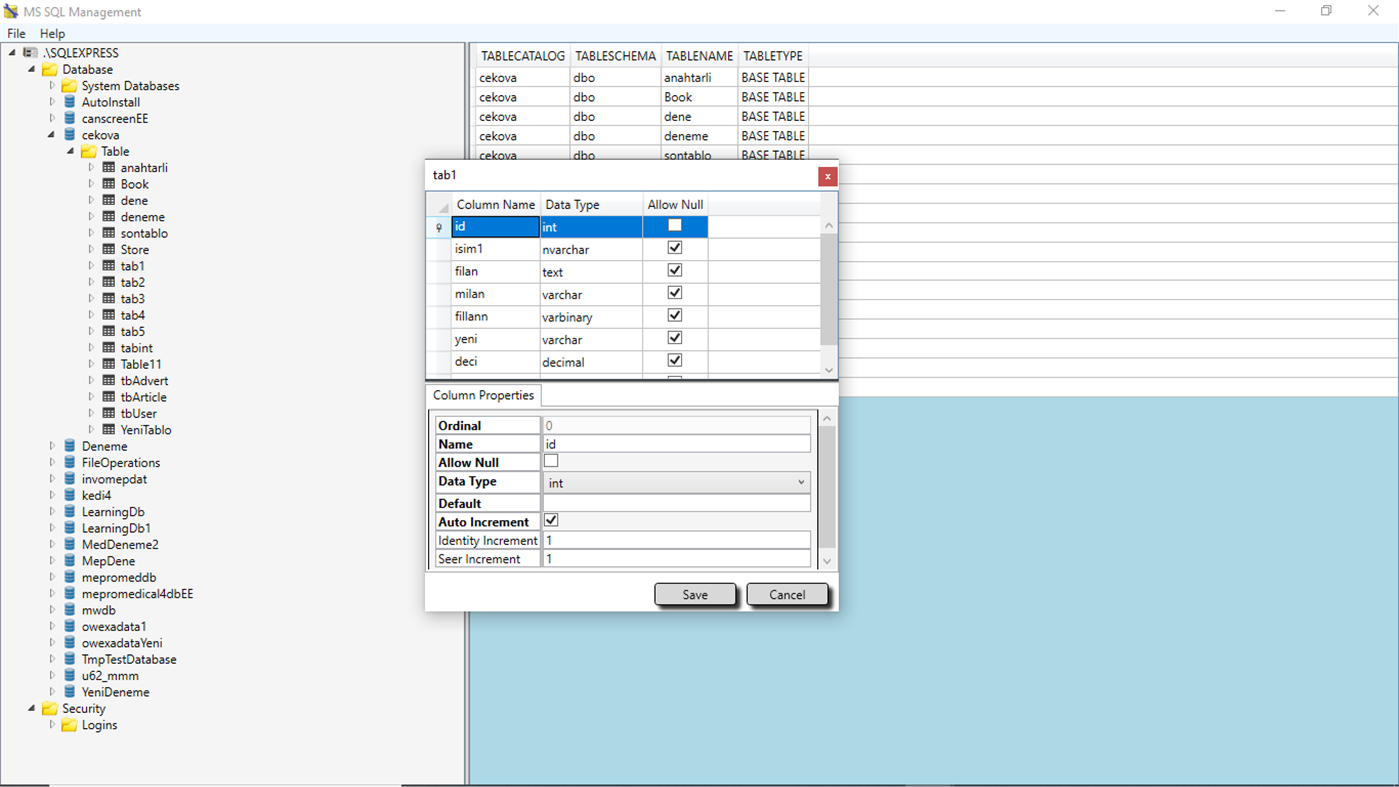
Task: Click the Logins folder icon
Action: pyautogui.click(x=69, y=725)
